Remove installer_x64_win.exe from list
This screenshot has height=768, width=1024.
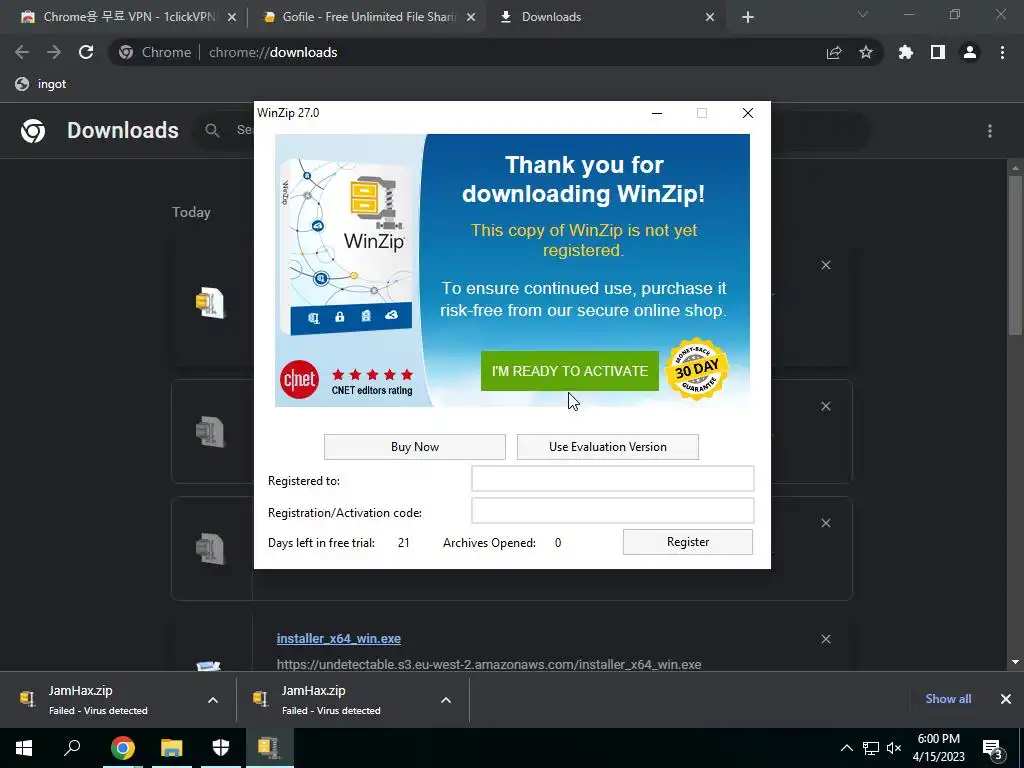(x=826, y=639)
